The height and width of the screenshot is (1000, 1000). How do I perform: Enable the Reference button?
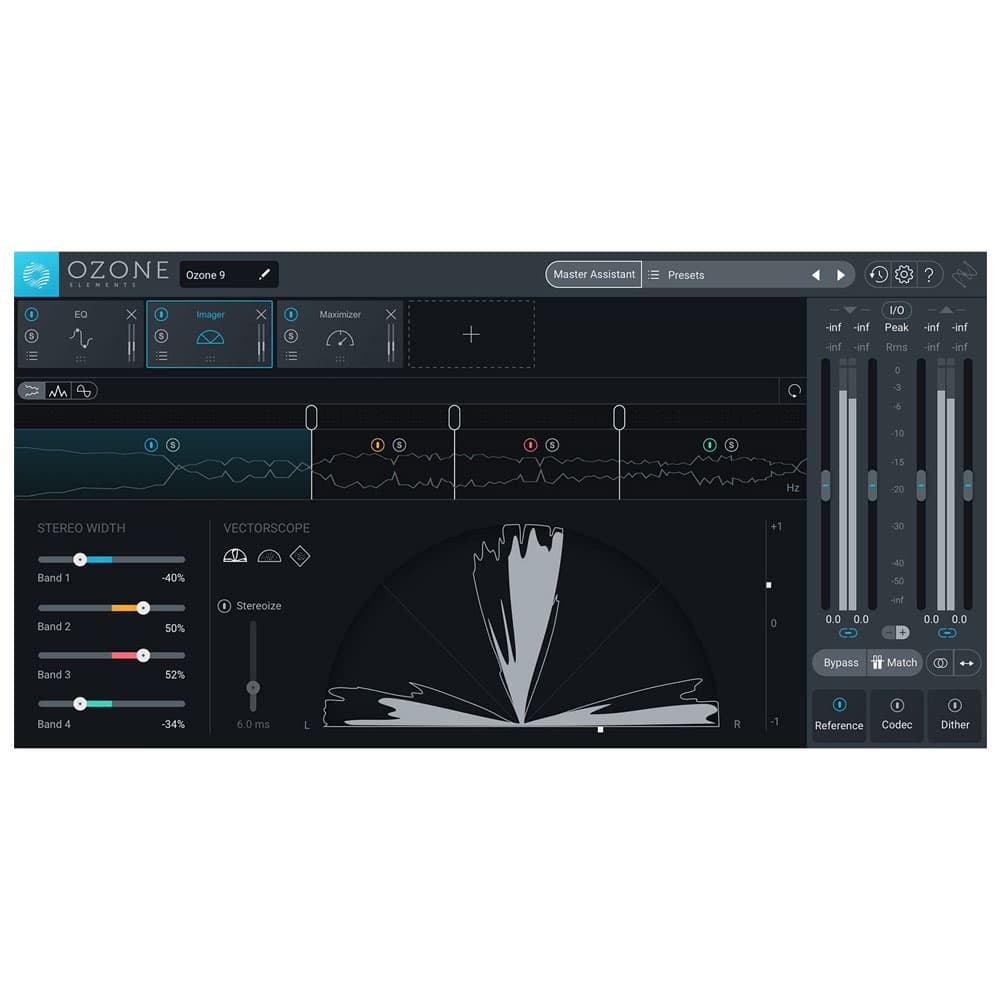pos(839,715)
